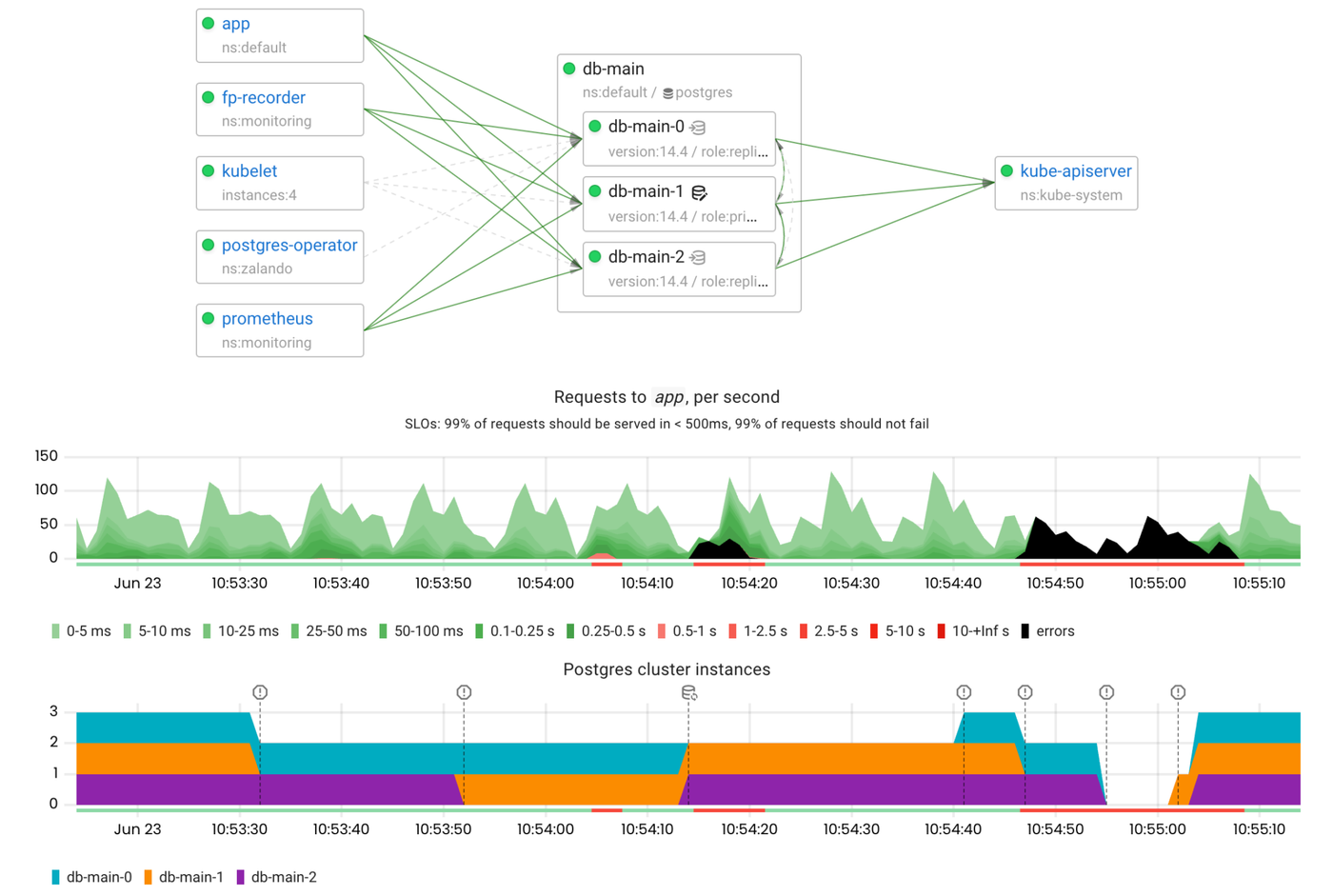
Task: Click the warning marker near 10:55:00
Action: click(x=1178, y=692)
